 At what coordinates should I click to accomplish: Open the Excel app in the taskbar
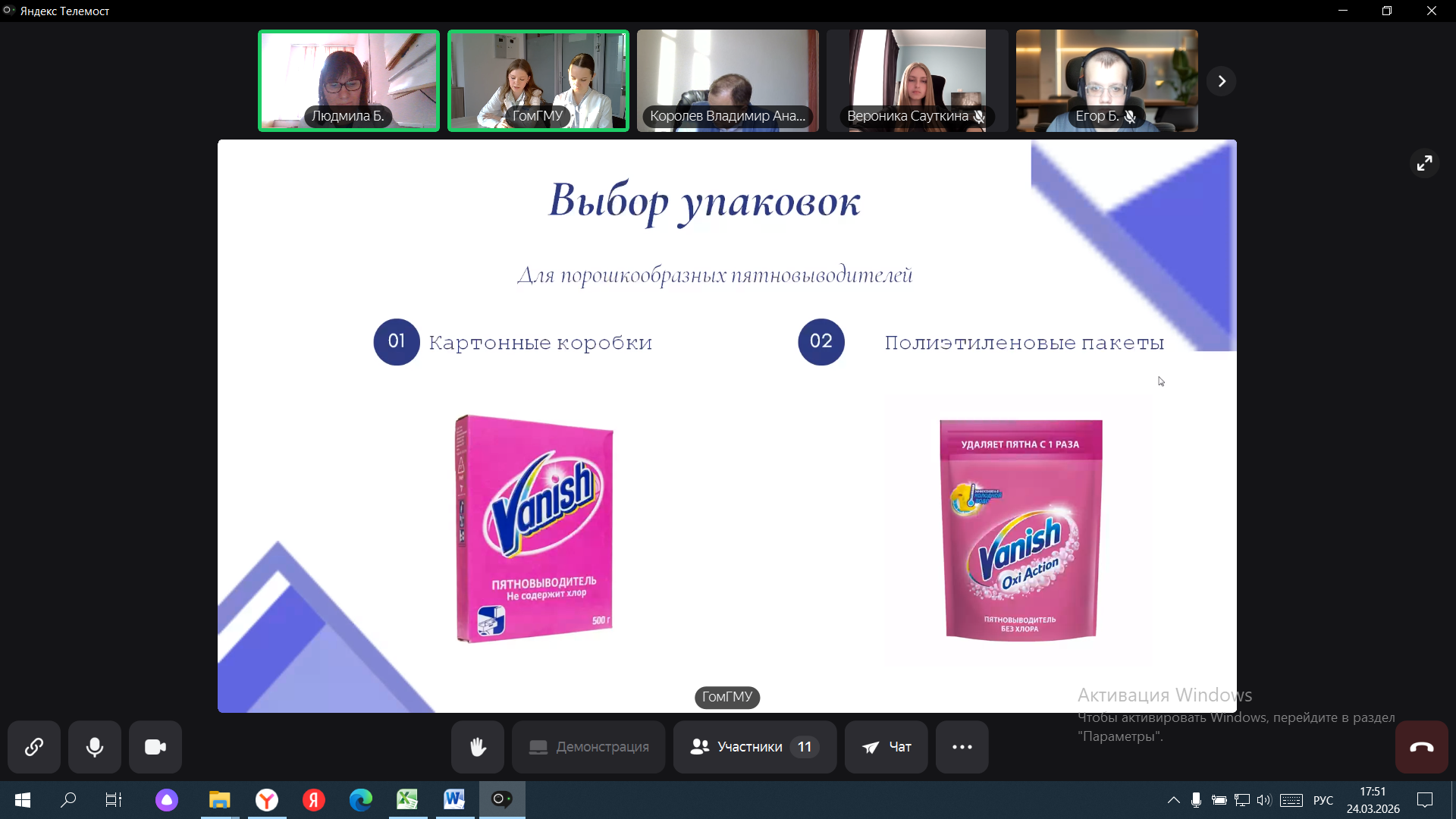click(407, 799)
